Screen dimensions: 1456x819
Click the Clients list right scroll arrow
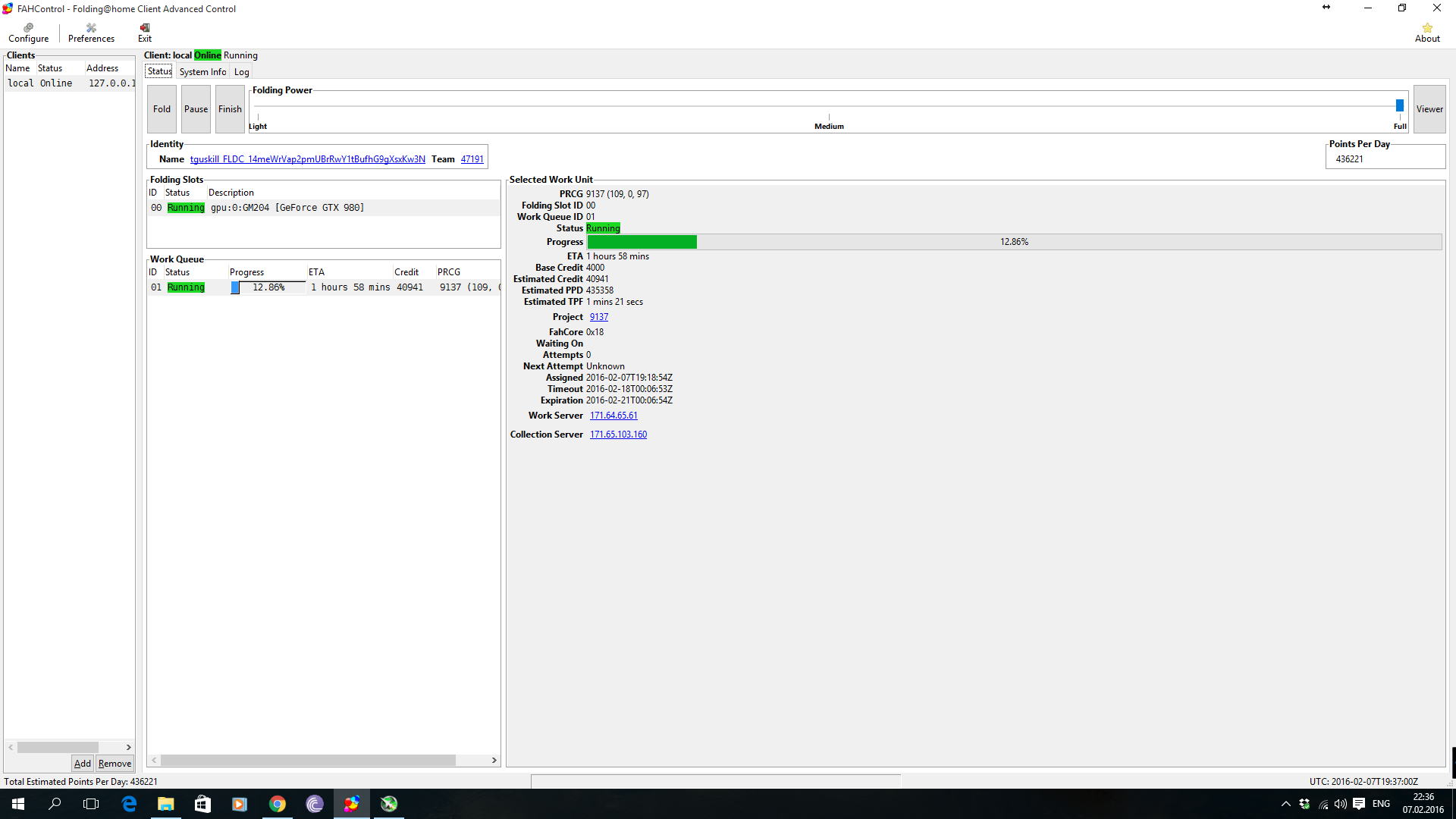coord(128,747)
